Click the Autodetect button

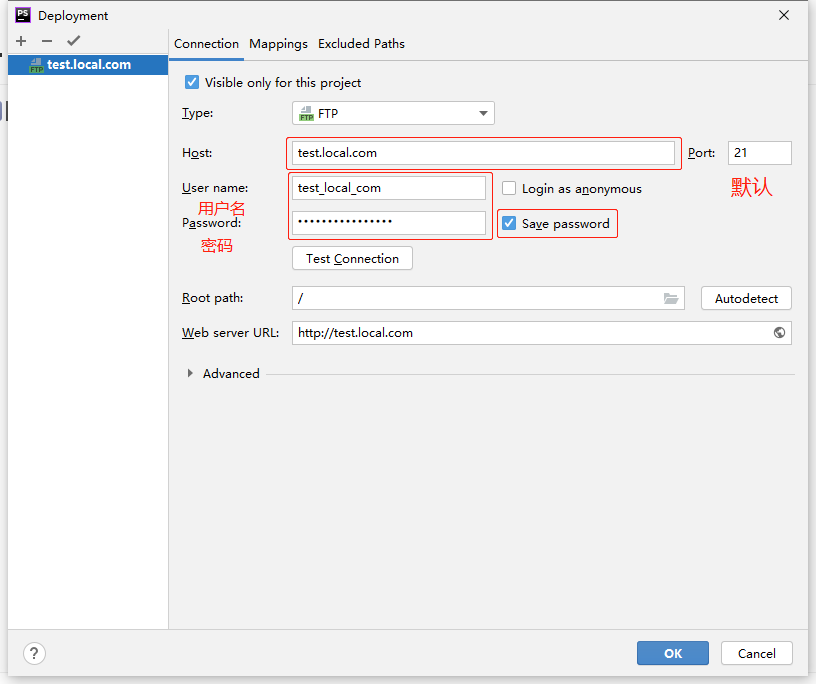pyautogui.click(x=746, y=298)
